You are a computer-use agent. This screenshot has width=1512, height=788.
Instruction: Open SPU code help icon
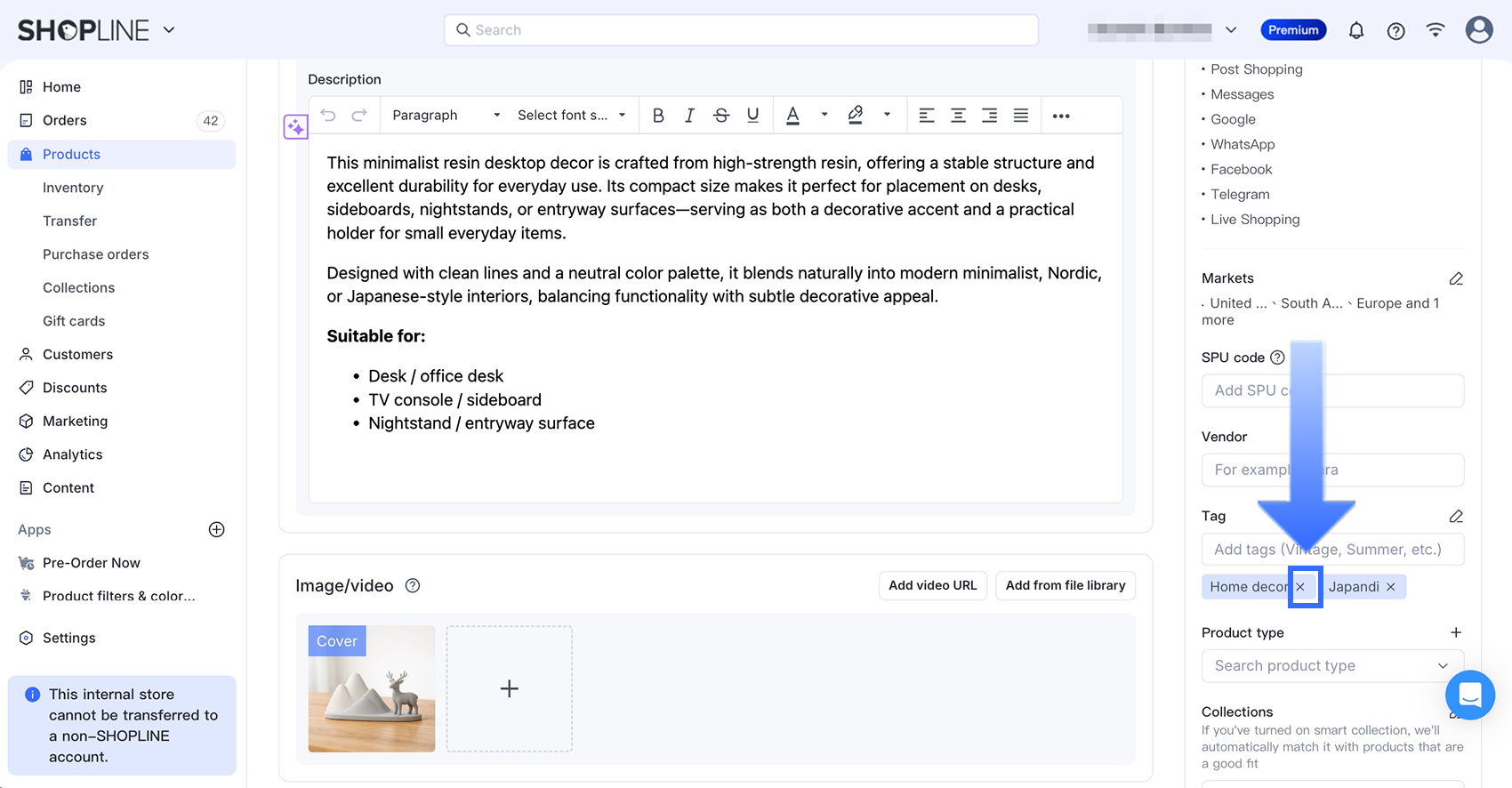click(1277, 358)
